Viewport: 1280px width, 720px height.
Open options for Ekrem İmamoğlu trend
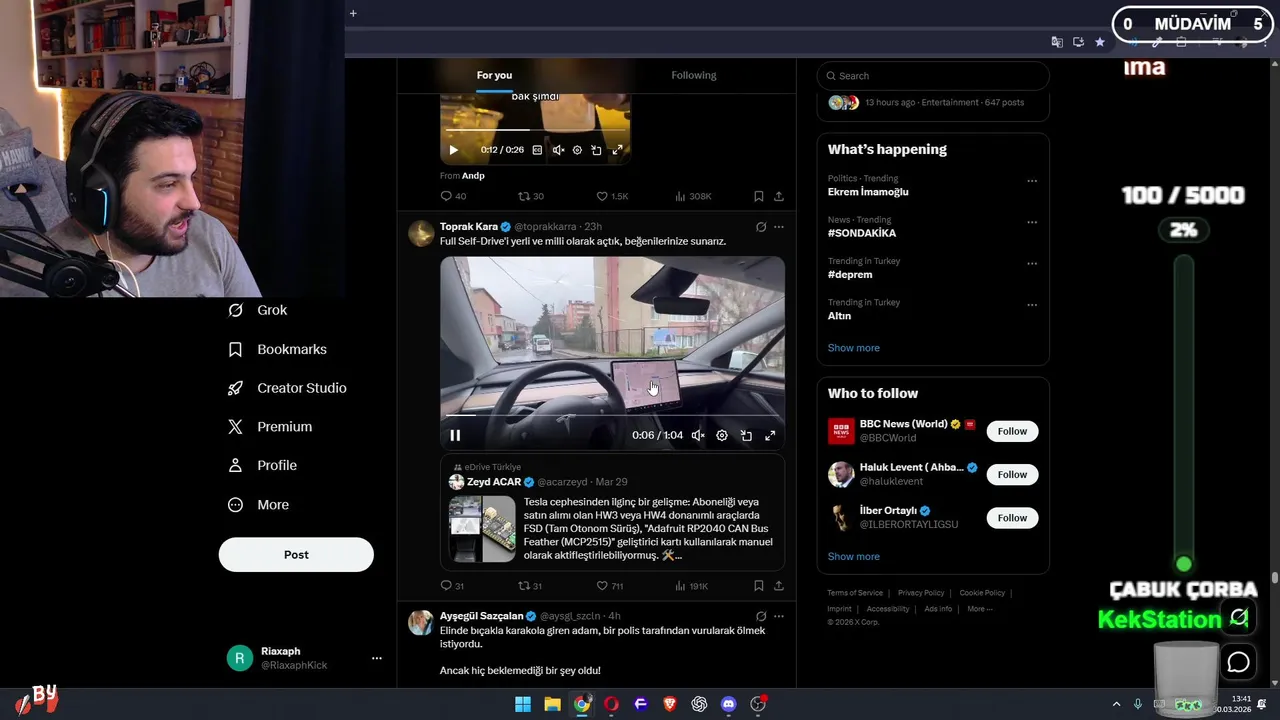tap(1032, 181)
